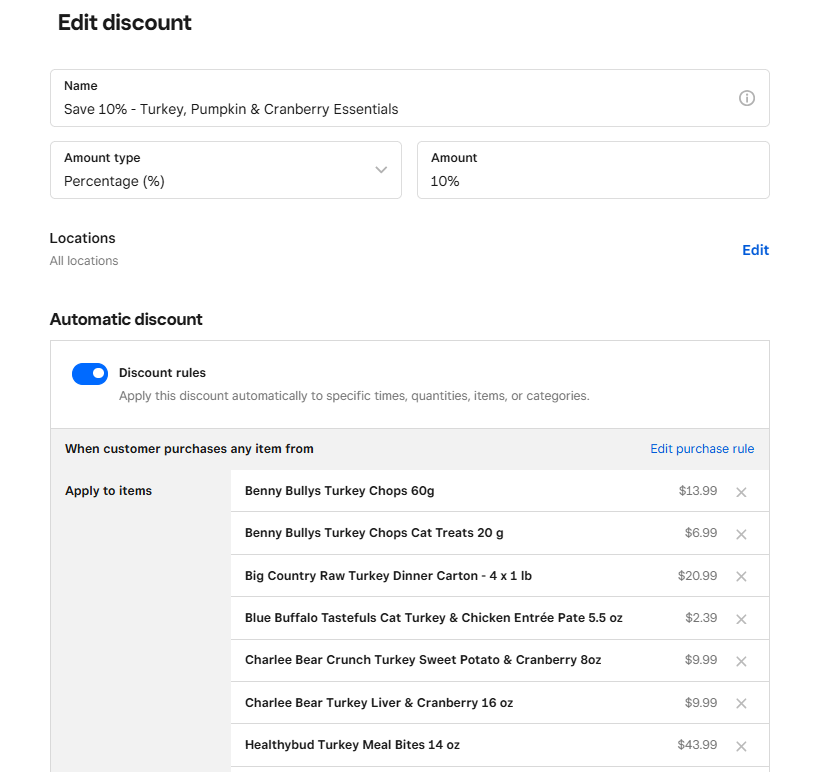
Task: Click the Amount input field
Action: coord(592,180)
